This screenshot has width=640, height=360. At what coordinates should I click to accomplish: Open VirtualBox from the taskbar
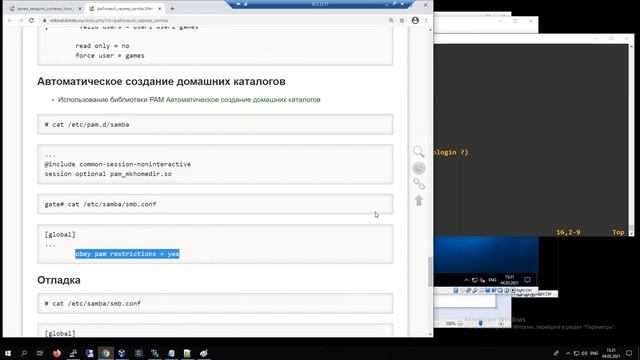[122, 353]
